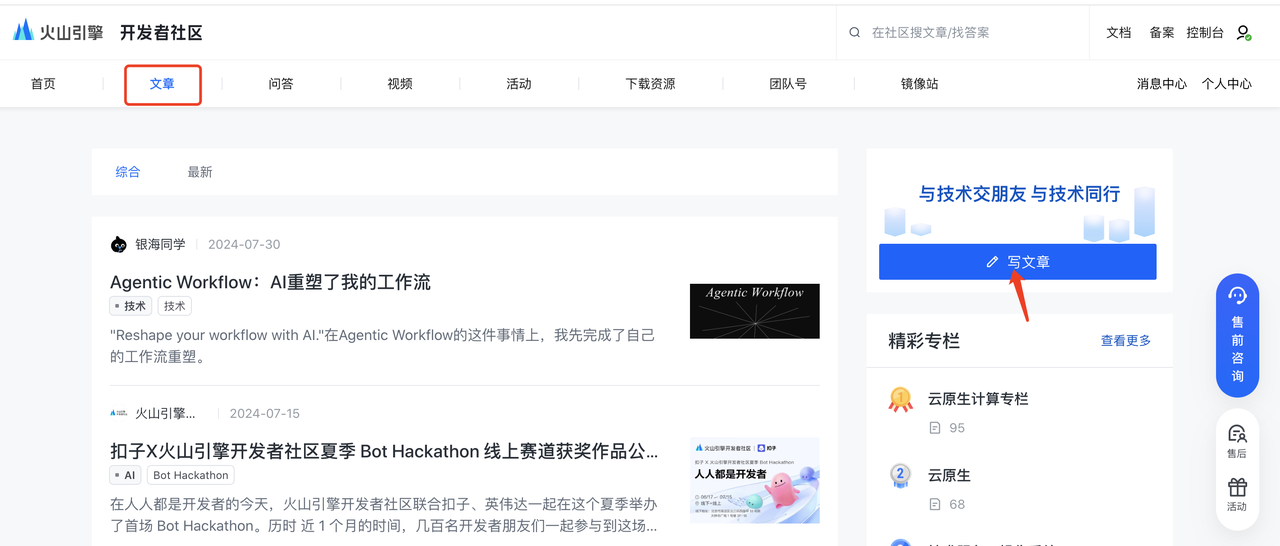Image resolution: width=1280 pixels, height=546 pixels.
Task: Open 消息中心
Action: (1162, 84)
